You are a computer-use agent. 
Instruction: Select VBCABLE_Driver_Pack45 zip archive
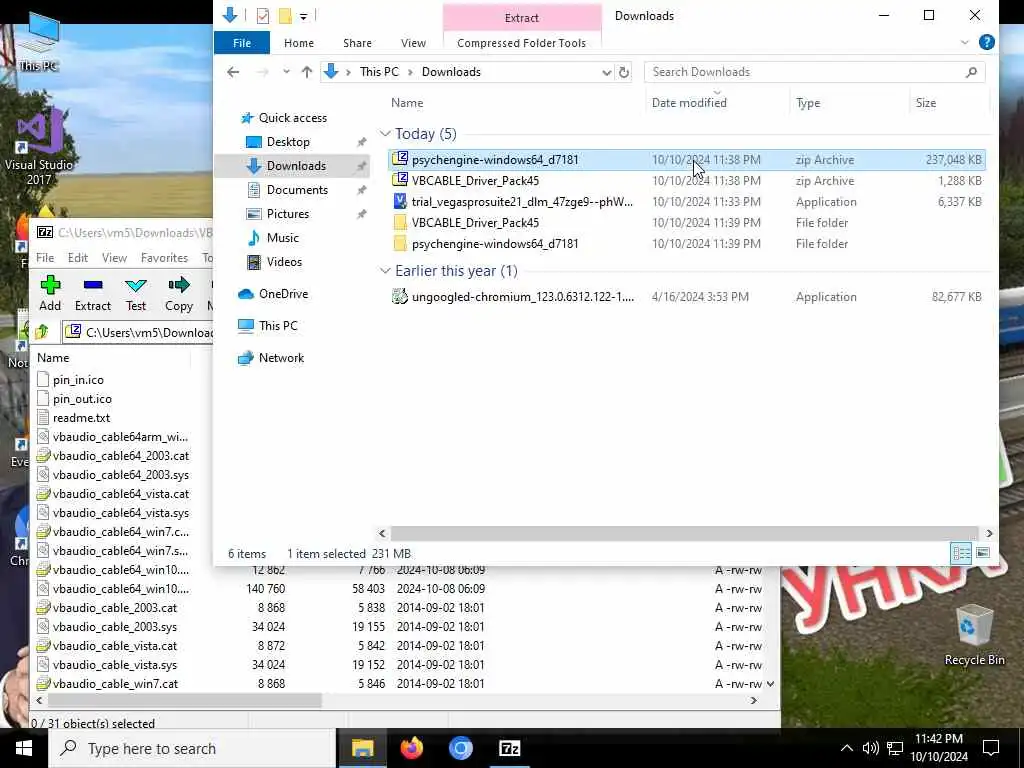[687, 181]
